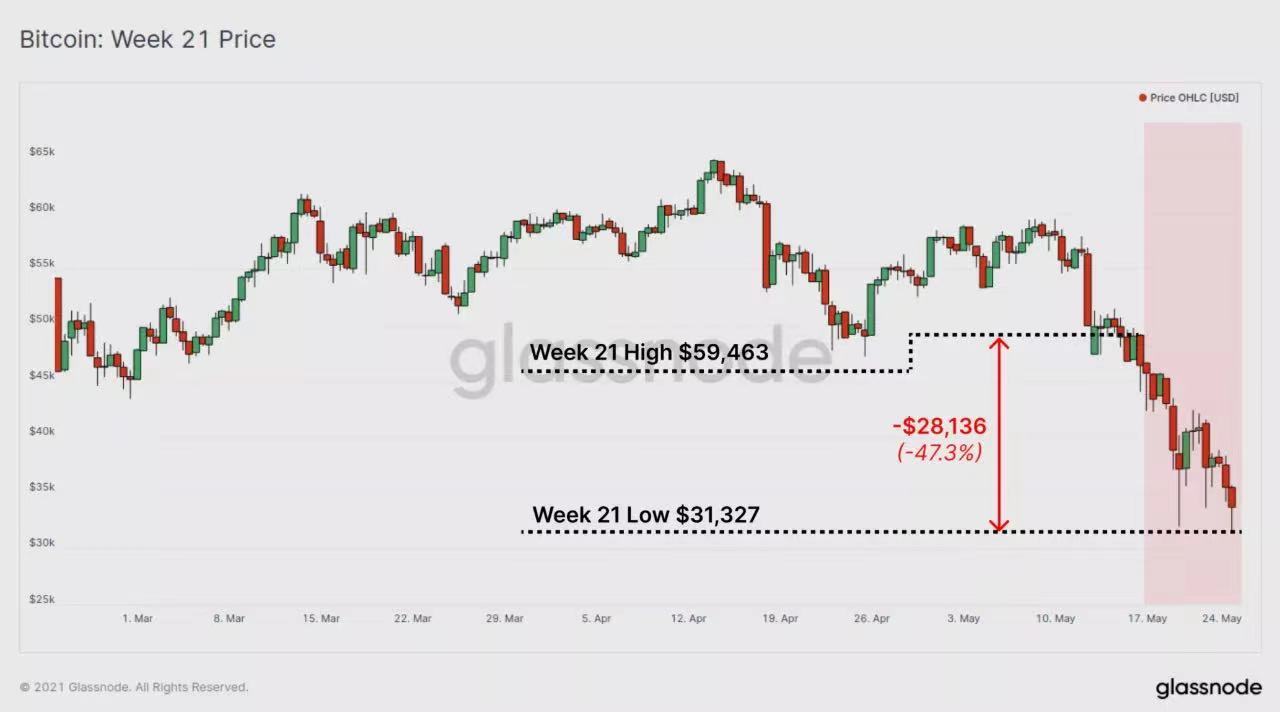Click the 2021 Glassnode copyright text
The height and width of the screenshot is (712, 1280).
[134, 688]
